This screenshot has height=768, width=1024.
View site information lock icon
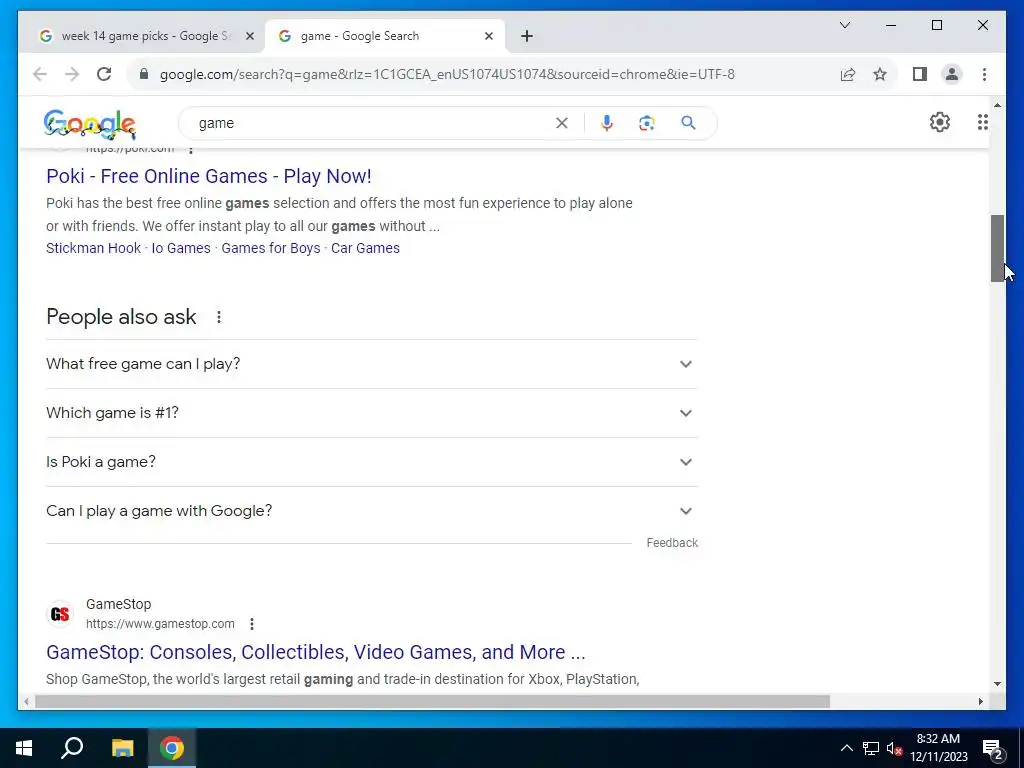[144, 74]
